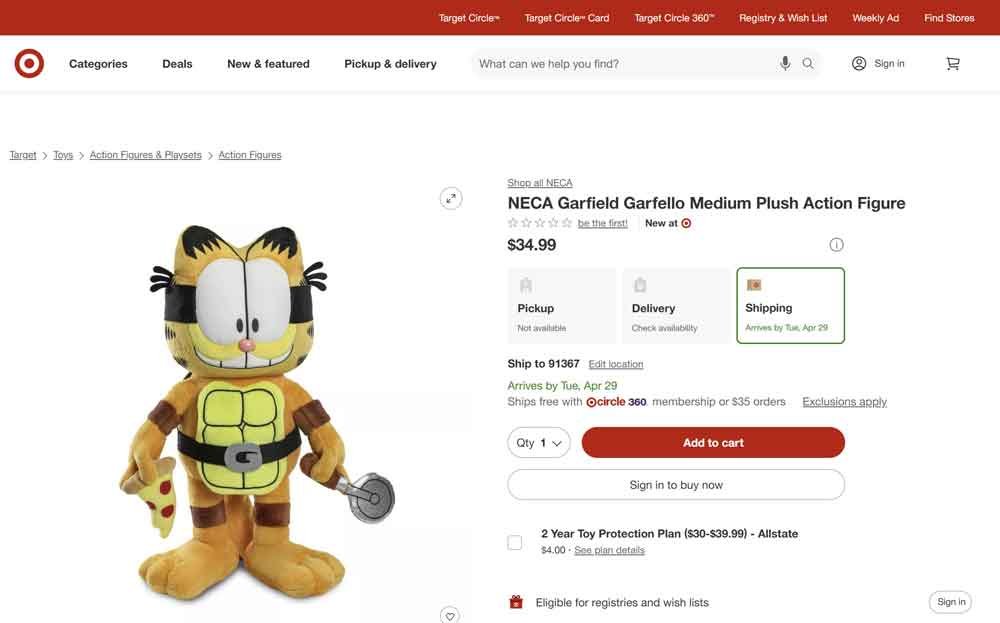Click the Target bullseye logo

point(29,62)
